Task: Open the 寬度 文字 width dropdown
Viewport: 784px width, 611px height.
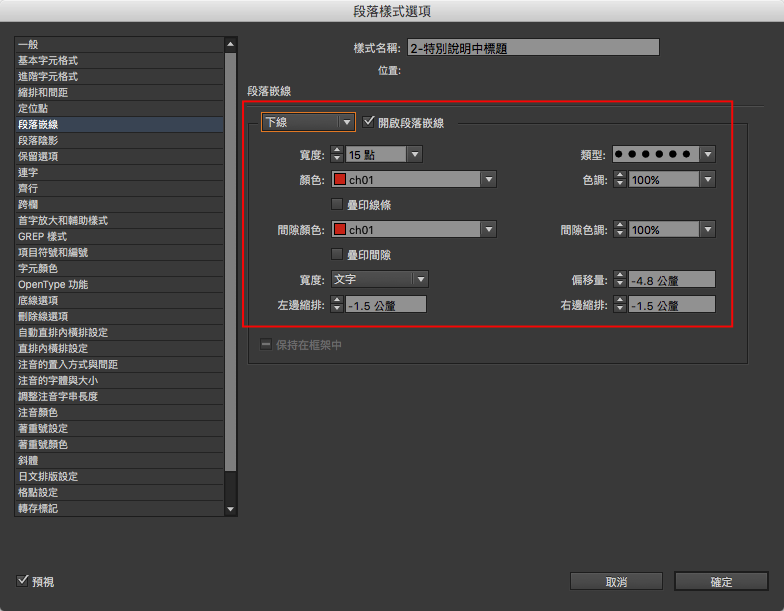Action: (380, 279)
